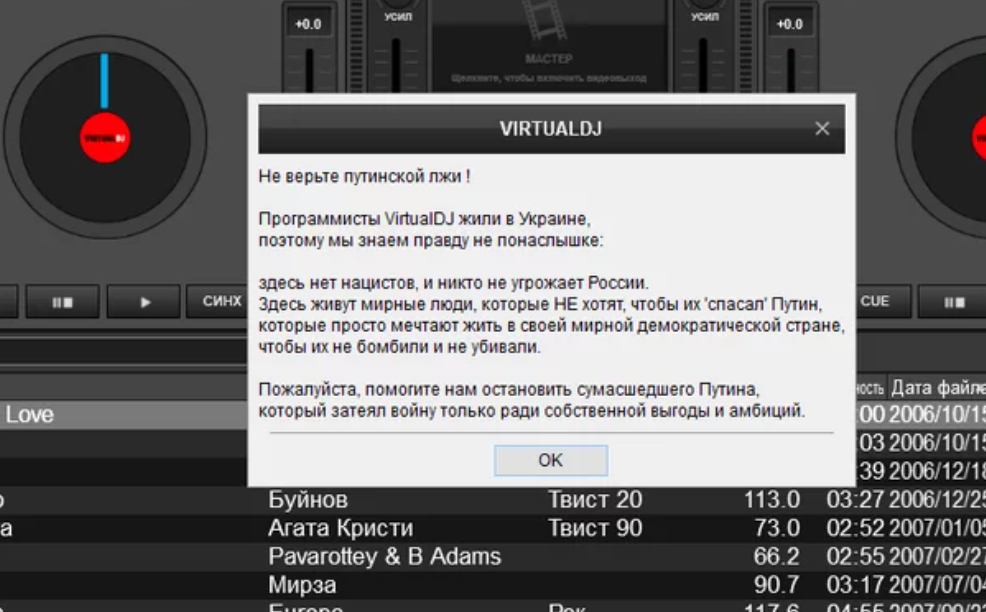Adjust the left усил gain slider
Image resolution: width=986 pixels, height=612 pixels.
396,64
